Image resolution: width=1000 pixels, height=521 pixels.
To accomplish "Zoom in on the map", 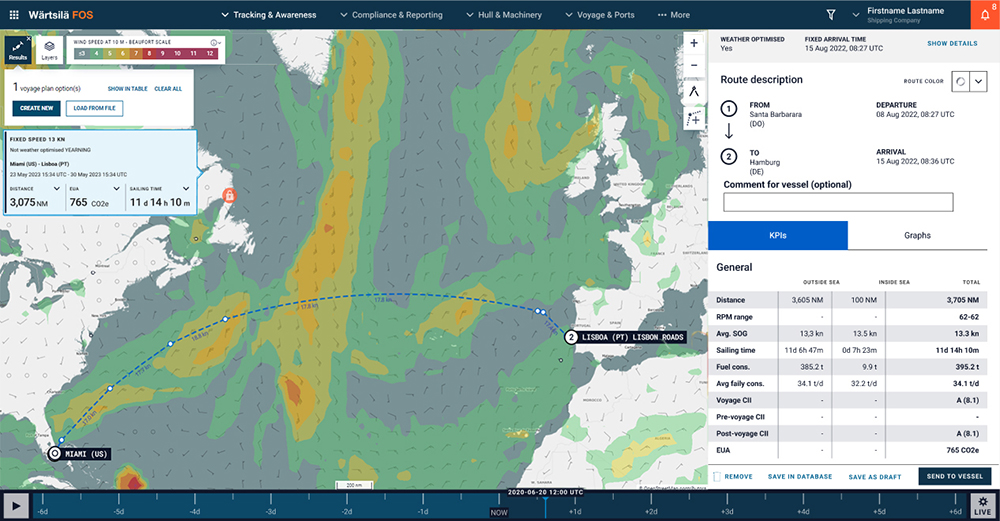I will [694, 43].
